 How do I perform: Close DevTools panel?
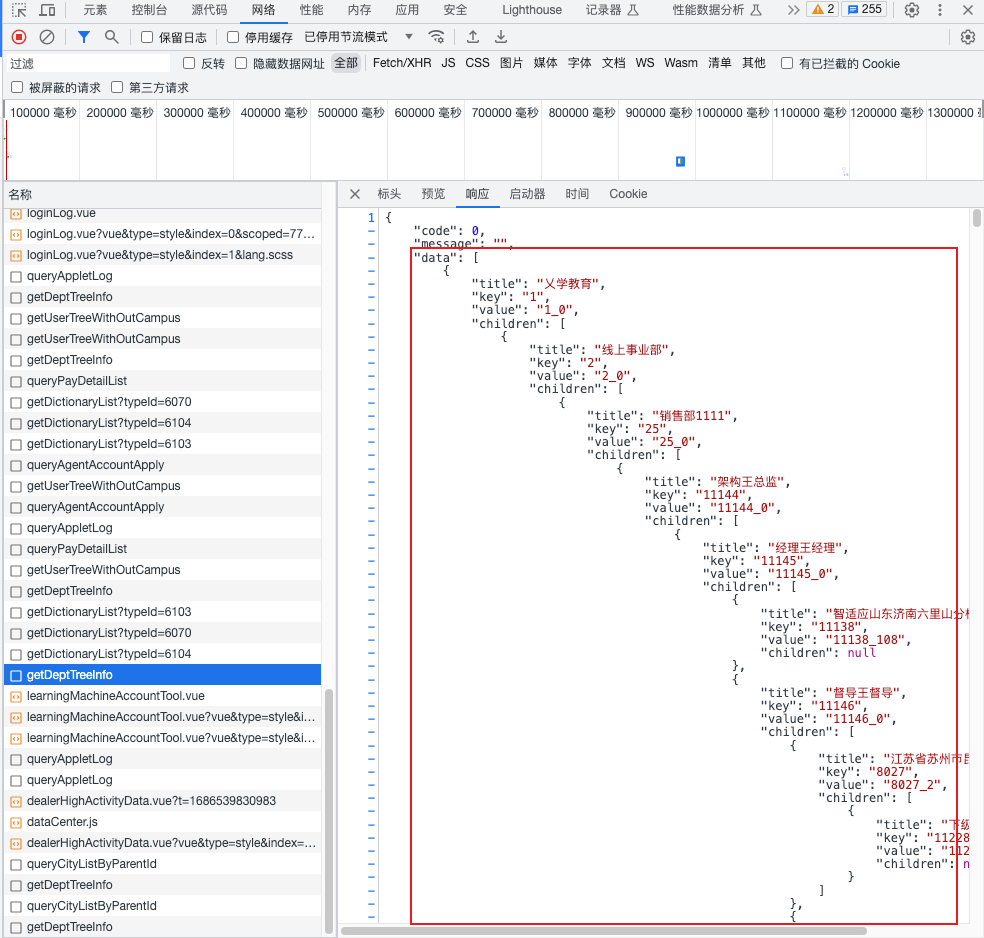[968, 10]
